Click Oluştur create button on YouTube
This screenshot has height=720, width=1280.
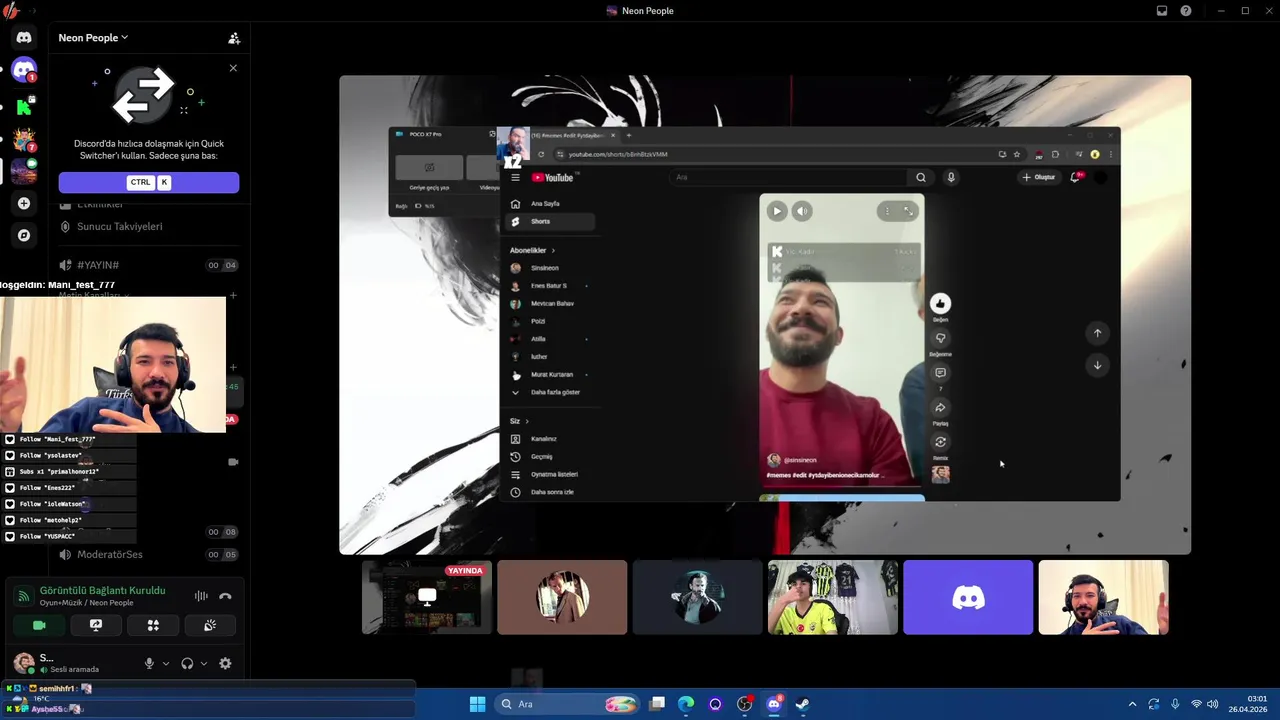coord(1039,177)
